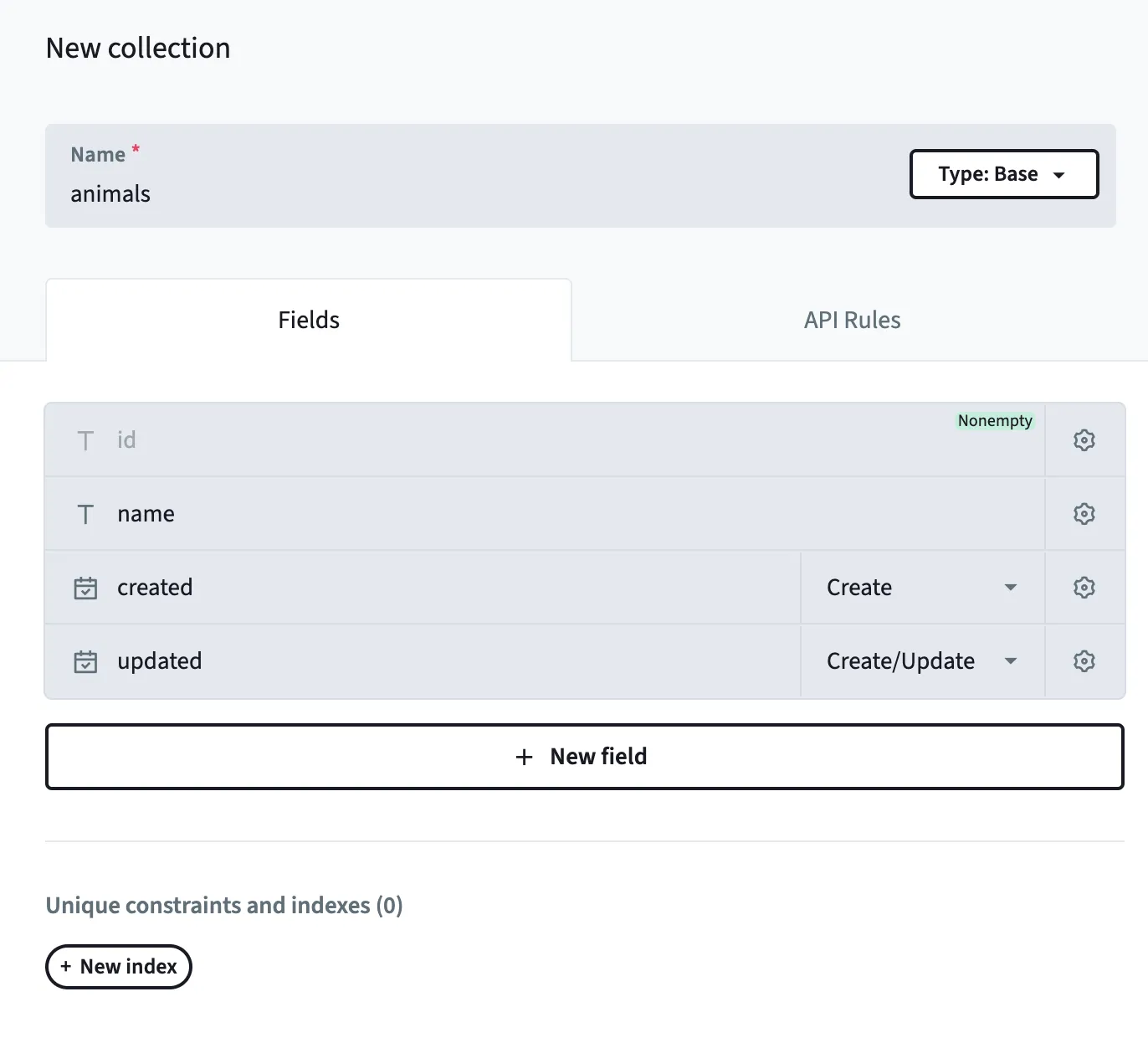1148x1043 pixels.
Task: Open settings gear for created field
Action: (1084, 588)
